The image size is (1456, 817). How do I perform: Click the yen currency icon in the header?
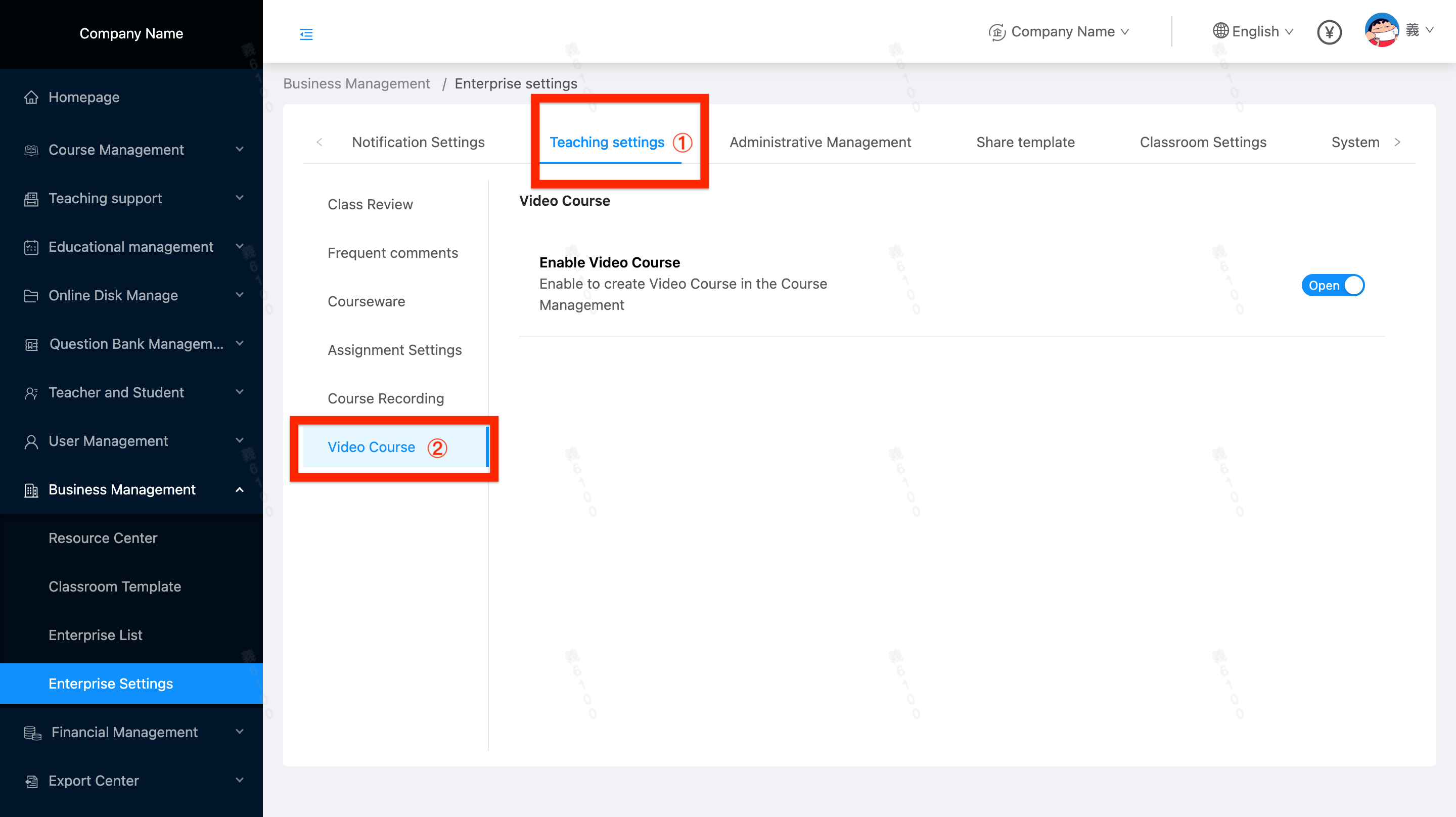point(1329,32)
